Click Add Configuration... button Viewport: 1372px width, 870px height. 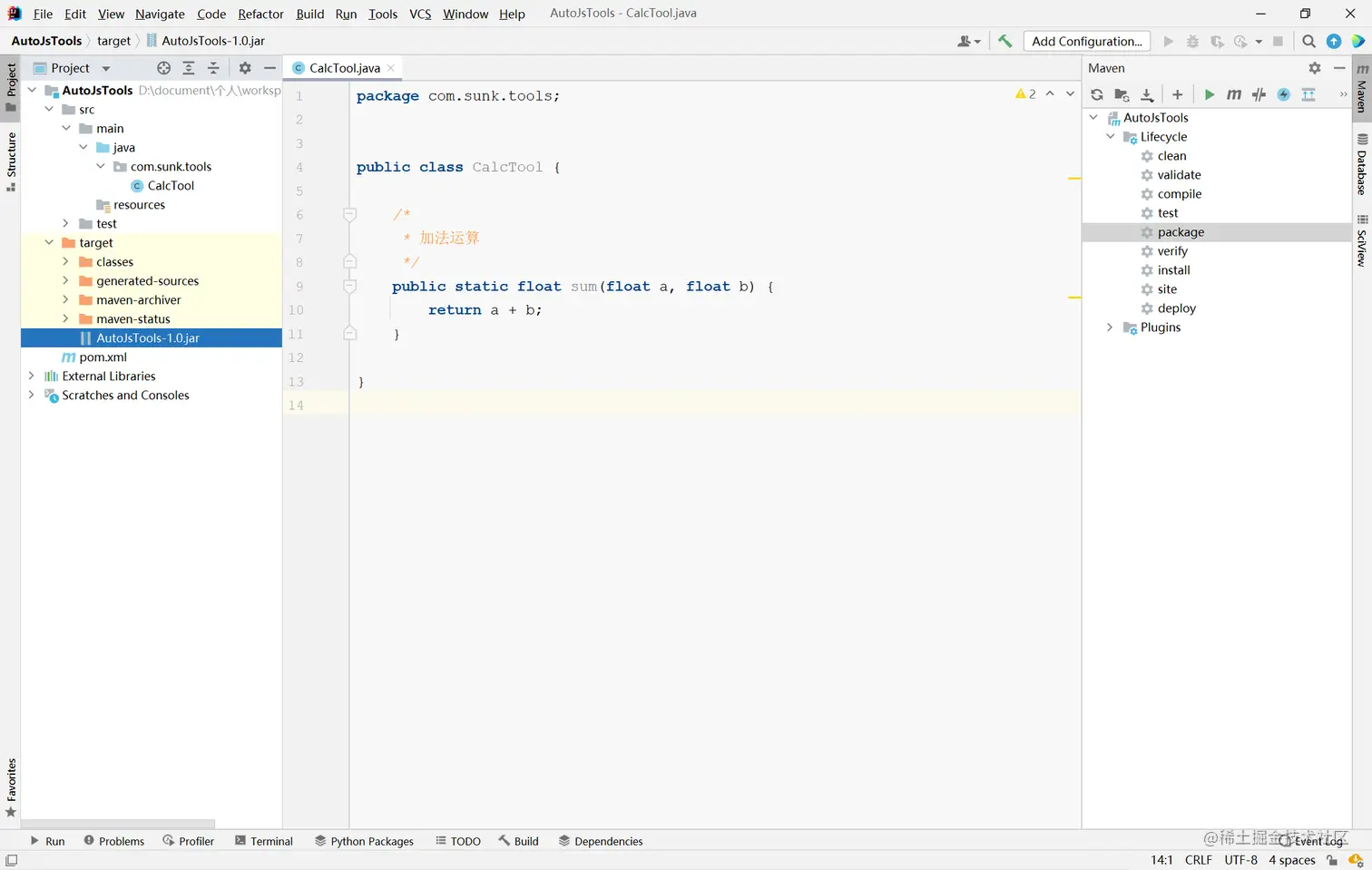click(x=1087, y=41)
